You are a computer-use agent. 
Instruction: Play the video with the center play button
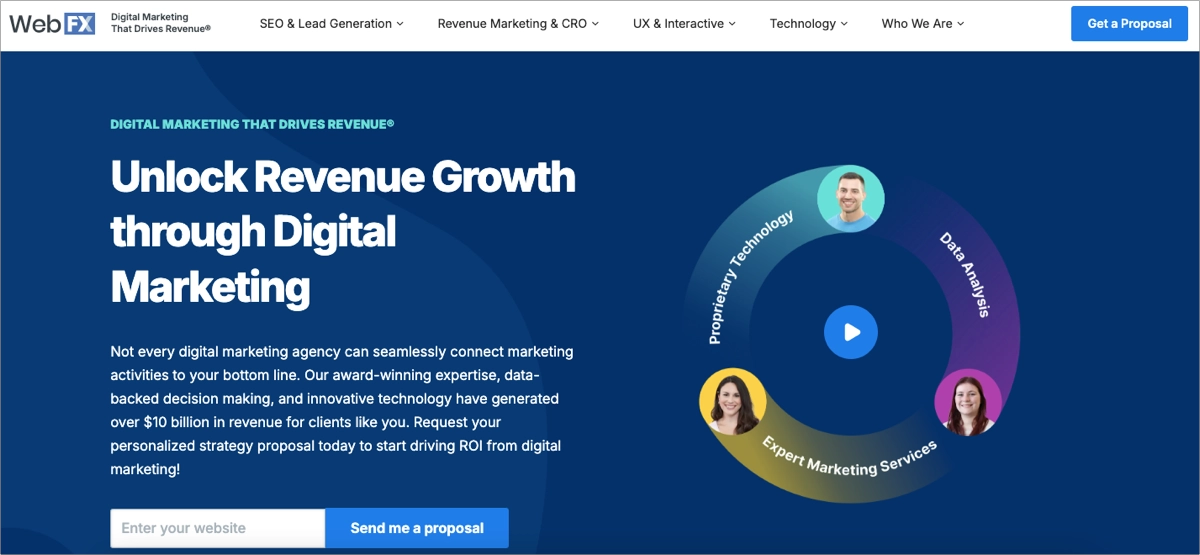850,332
